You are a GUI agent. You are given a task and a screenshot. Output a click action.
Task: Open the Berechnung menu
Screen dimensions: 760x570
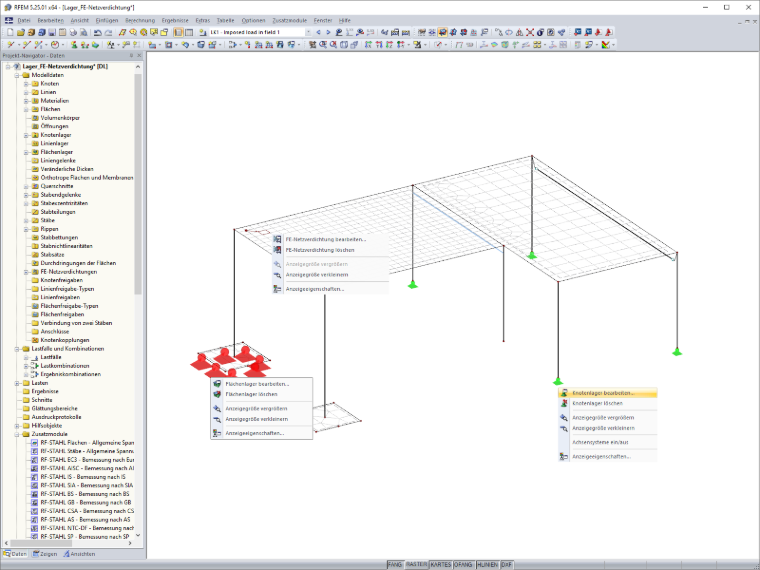140,20
